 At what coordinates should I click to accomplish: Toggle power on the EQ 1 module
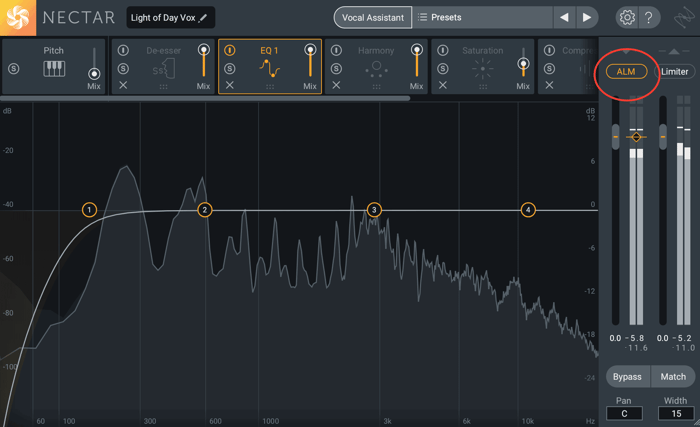(229, 50)
